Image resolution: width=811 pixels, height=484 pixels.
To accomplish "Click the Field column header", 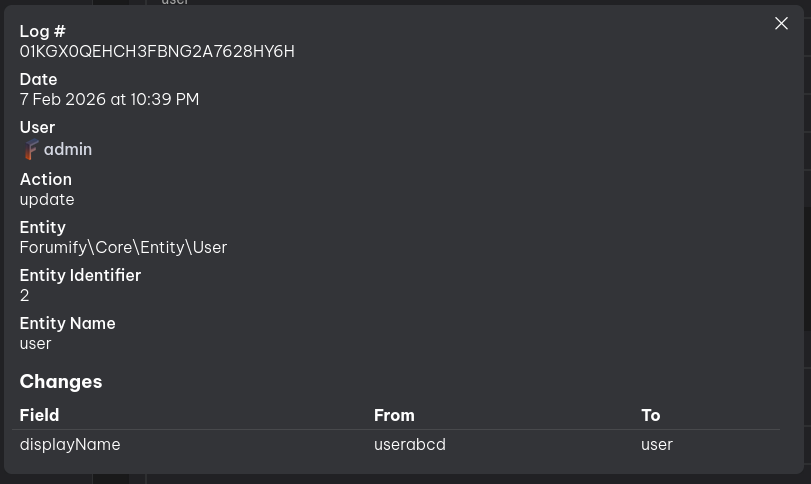I will tap(39, 415).
